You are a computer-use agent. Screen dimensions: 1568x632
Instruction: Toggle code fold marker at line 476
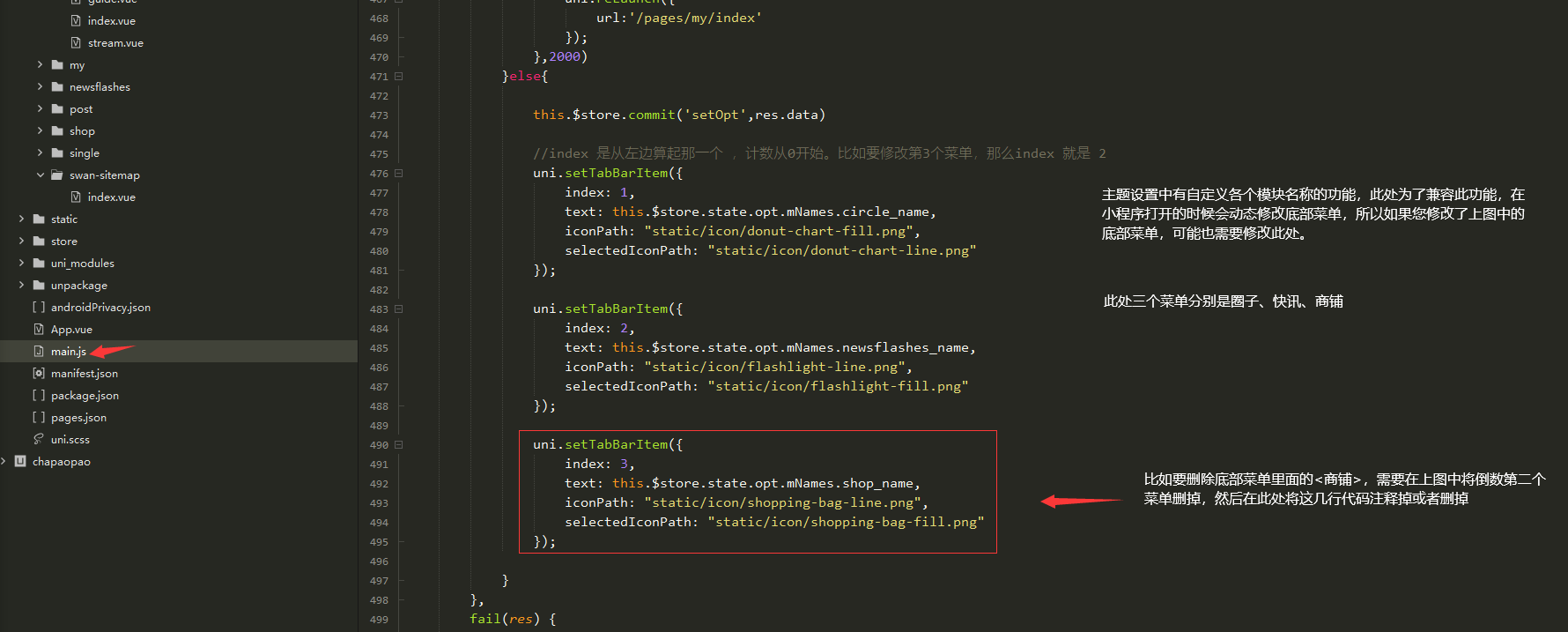coord(399,174)
